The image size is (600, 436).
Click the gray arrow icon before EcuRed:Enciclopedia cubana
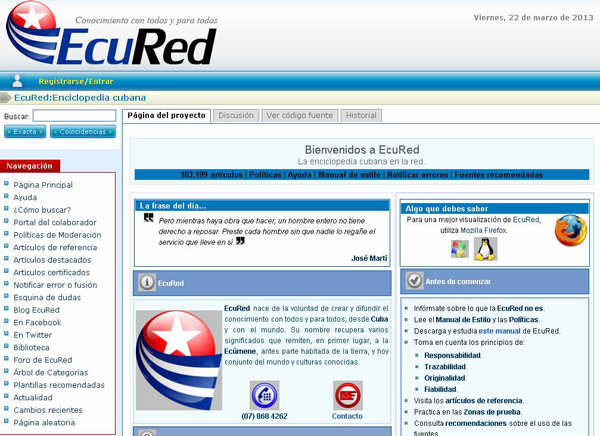(6, 98)
